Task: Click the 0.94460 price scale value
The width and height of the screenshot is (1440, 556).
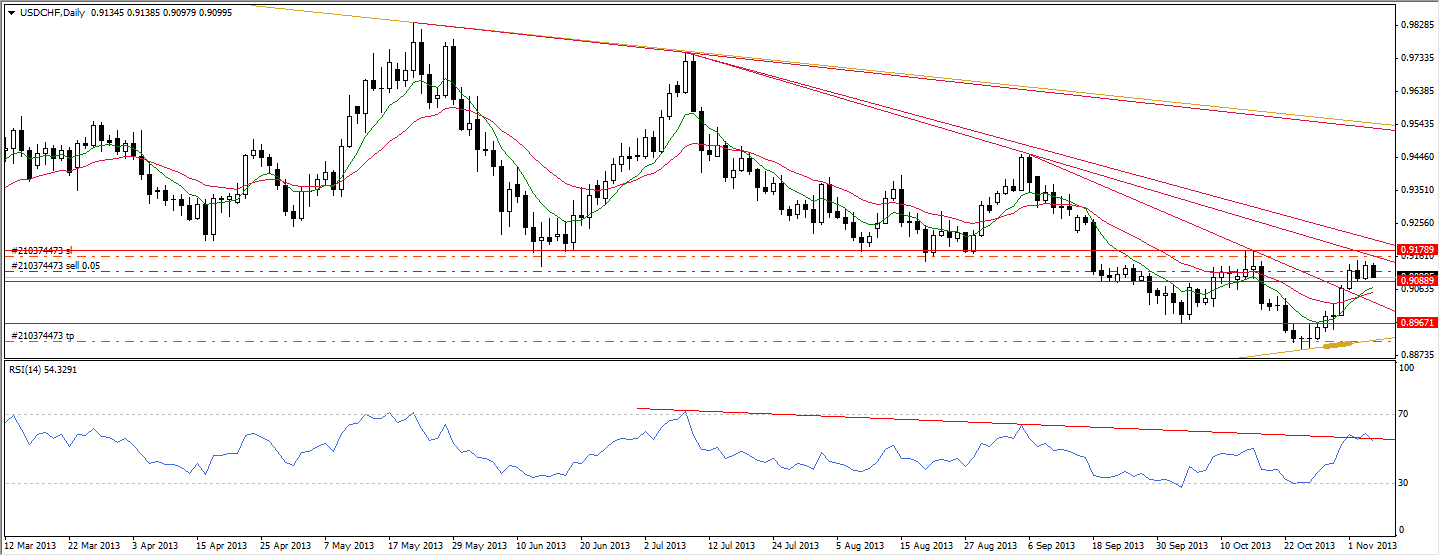Action: [1418, 157]
